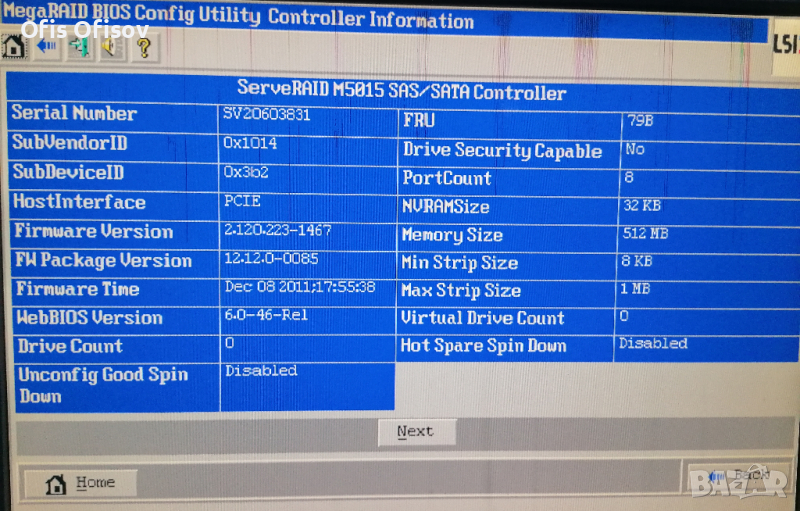Click the Max Strip Size value 1 MB

point(636,289)
